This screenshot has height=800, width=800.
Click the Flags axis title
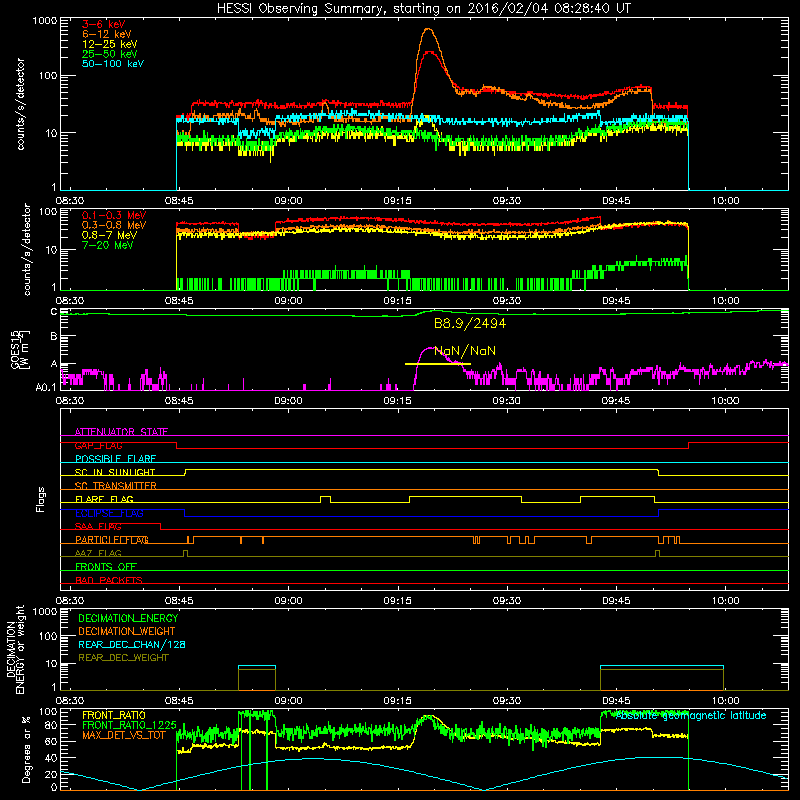(40, 499)
